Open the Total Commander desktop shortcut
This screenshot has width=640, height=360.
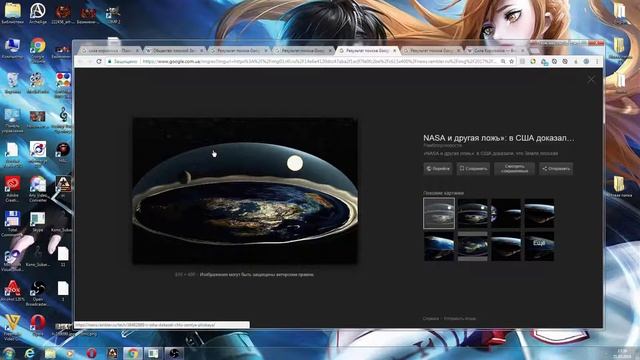coord(12,224)
